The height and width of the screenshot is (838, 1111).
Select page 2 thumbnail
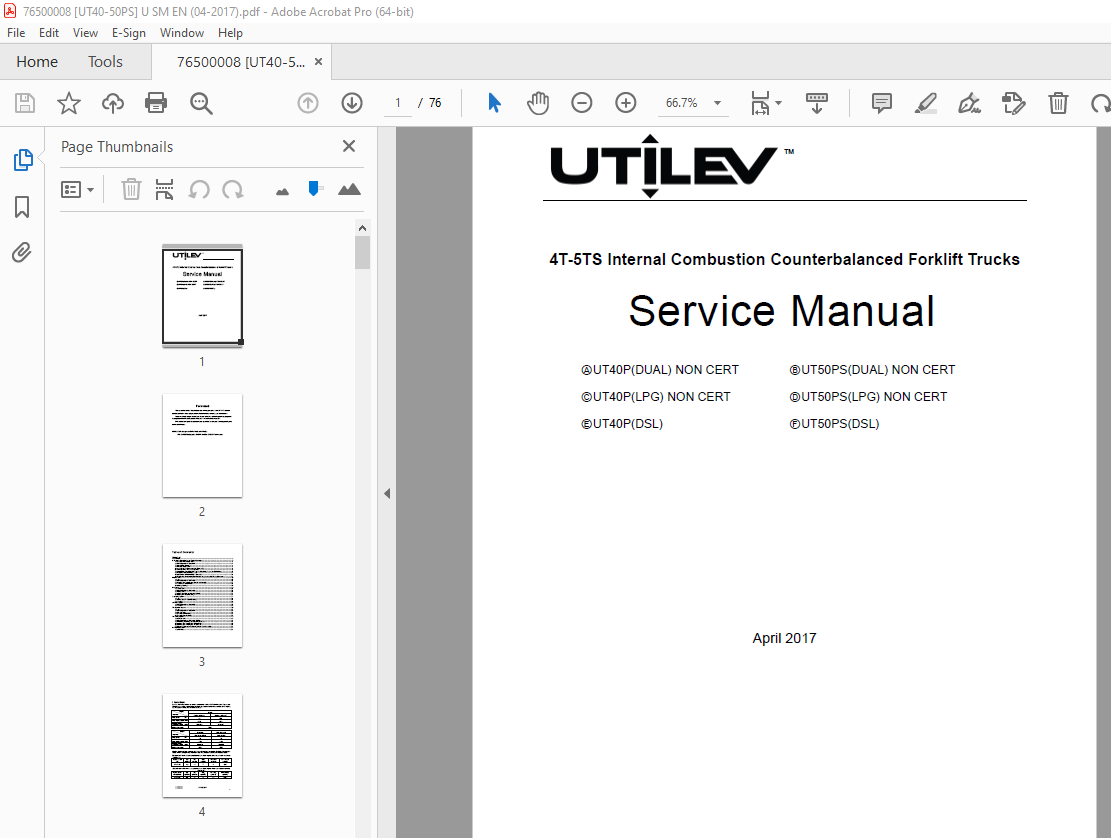(203, 446)
